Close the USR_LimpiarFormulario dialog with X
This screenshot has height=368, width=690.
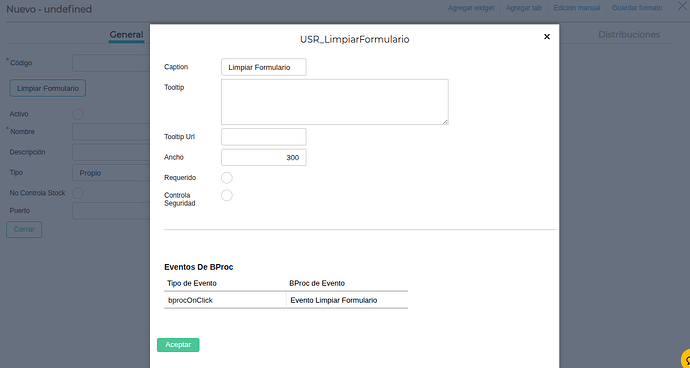tap(547, 37)
